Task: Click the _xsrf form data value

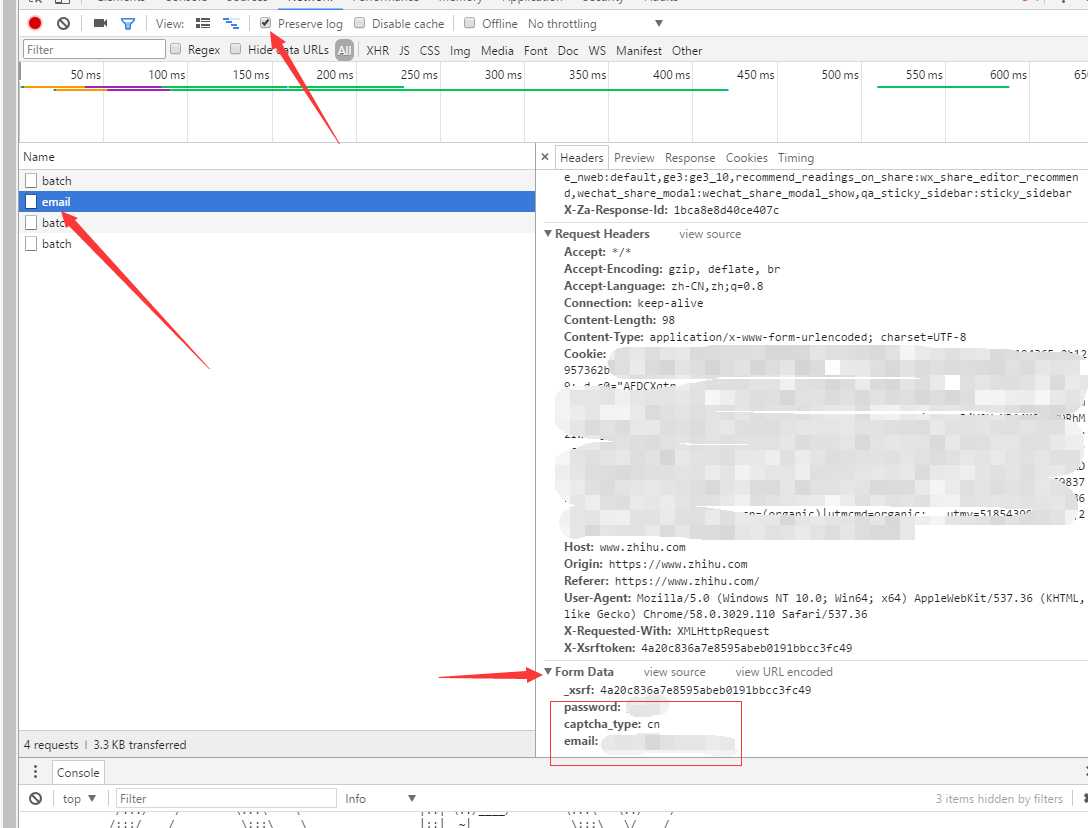Action: pyautogui.click(x=705, y=690)
